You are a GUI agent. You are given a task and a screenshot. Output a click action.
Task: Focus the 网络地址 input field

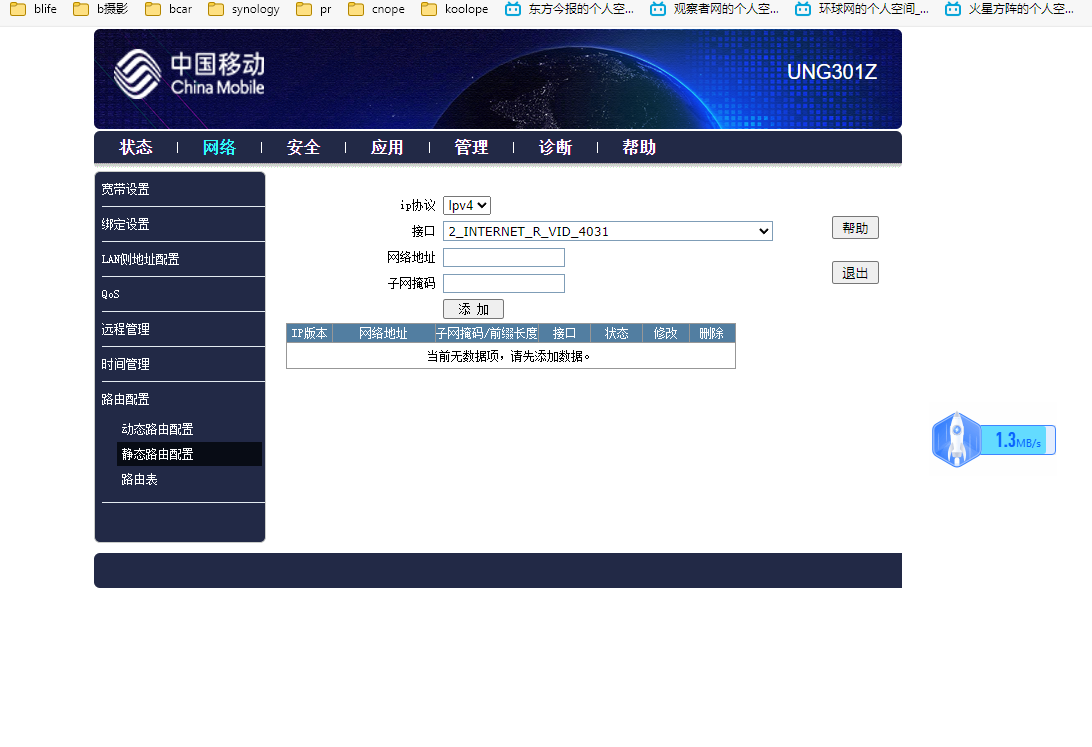(x=504, y=258)
